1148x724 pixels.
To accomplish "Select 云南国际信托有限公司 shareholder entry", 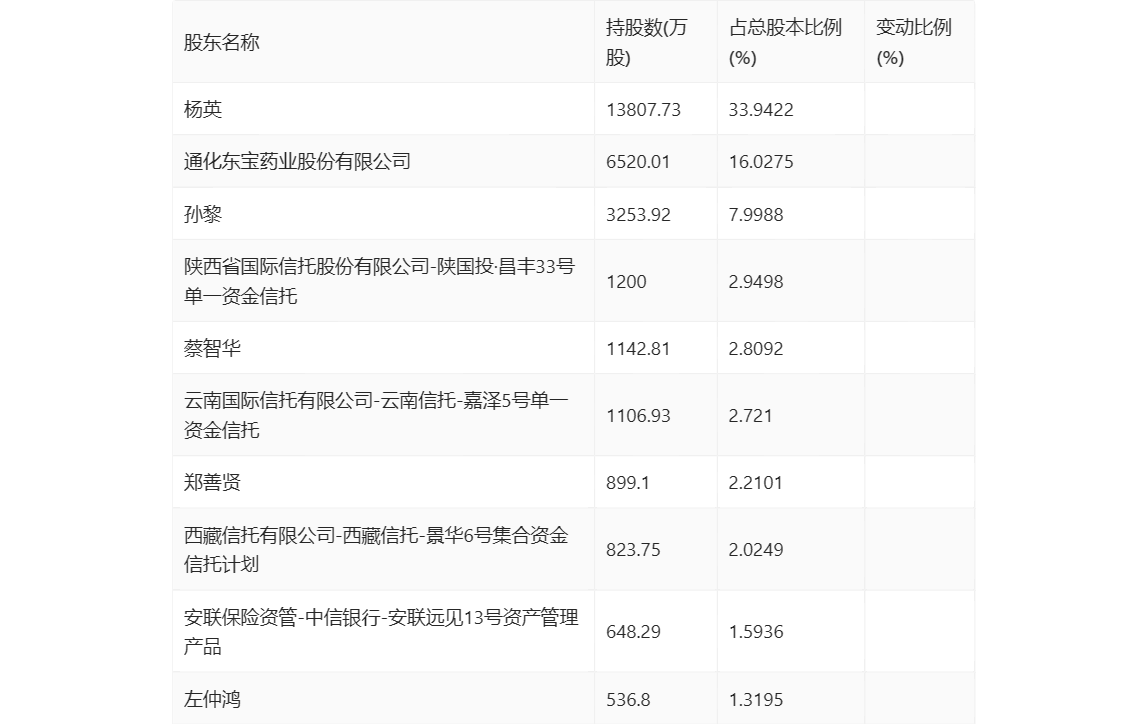I will (376, 415).
